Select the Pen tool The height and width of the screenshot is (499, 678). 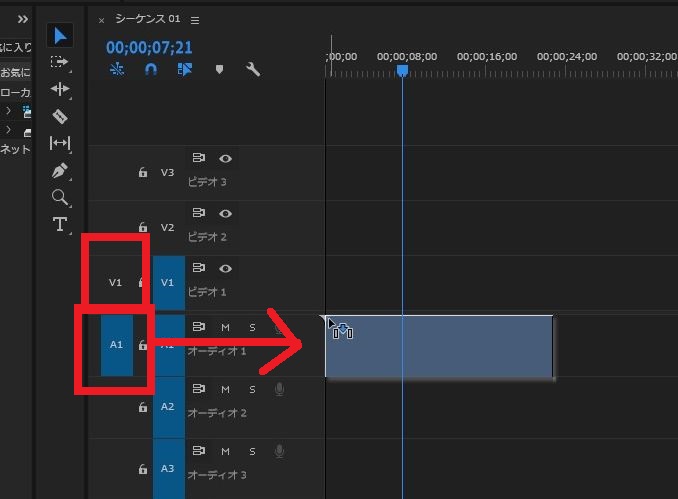60,170
